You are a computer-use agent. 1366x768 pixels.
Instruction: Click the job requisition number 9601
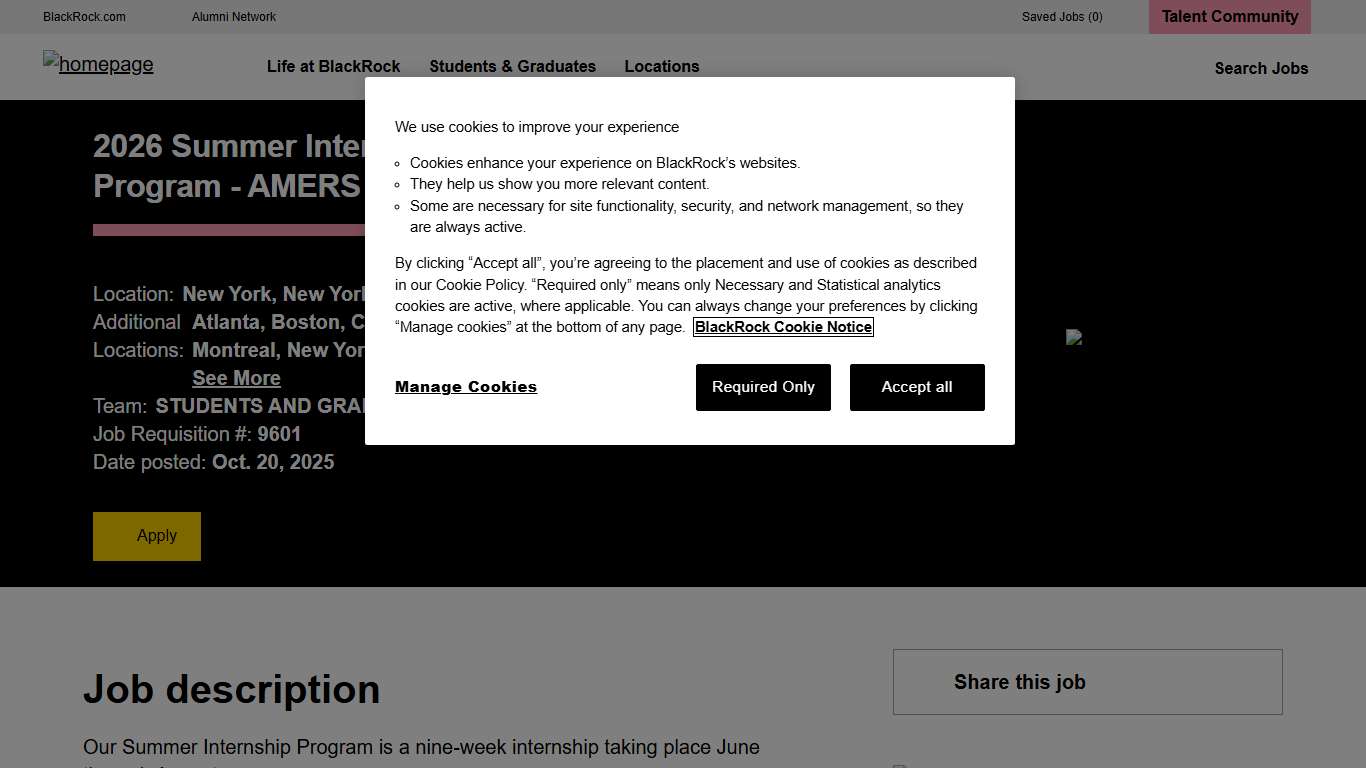(279, 434)
